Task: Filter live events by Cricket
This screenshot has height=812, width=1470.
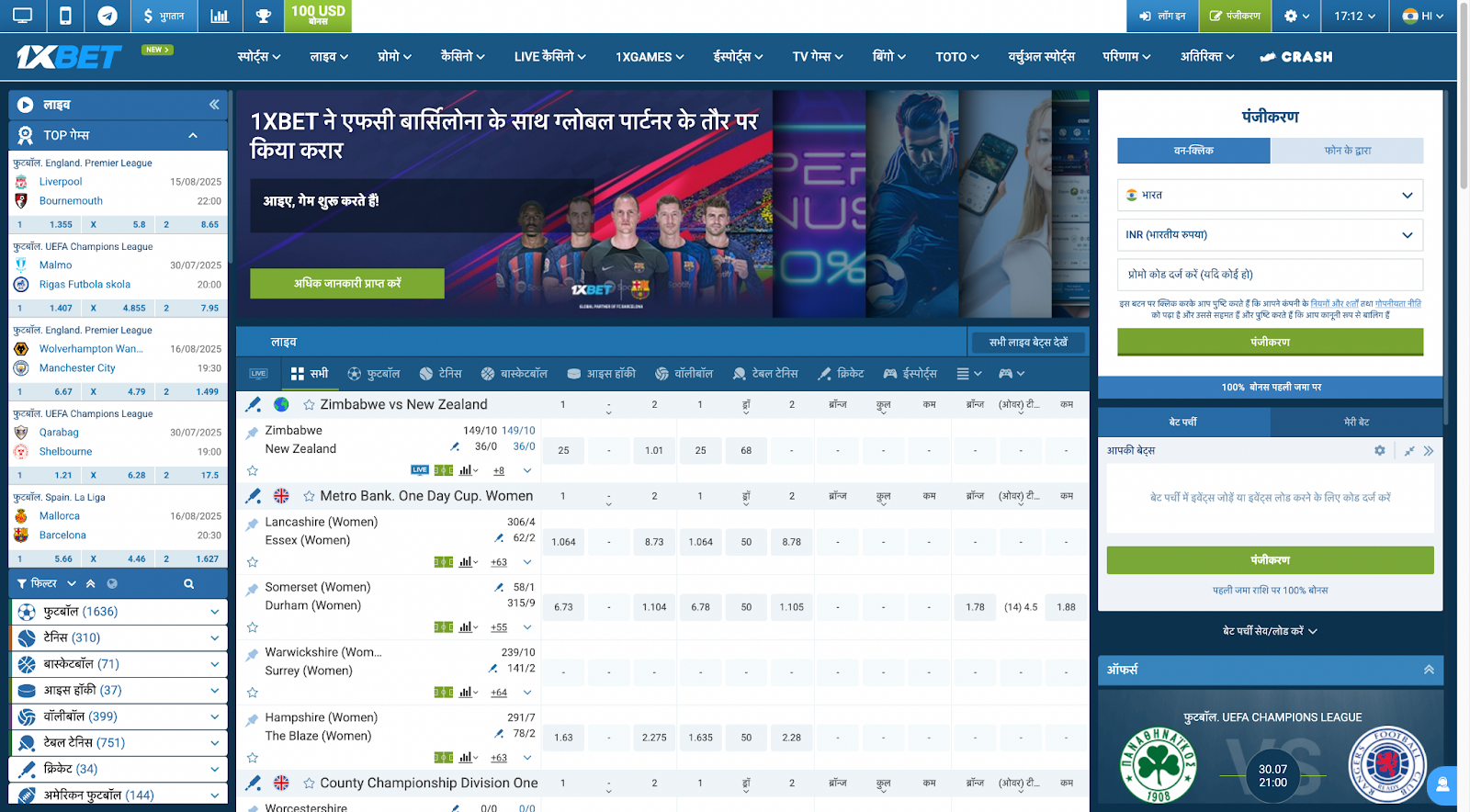Action: (841, 374)
